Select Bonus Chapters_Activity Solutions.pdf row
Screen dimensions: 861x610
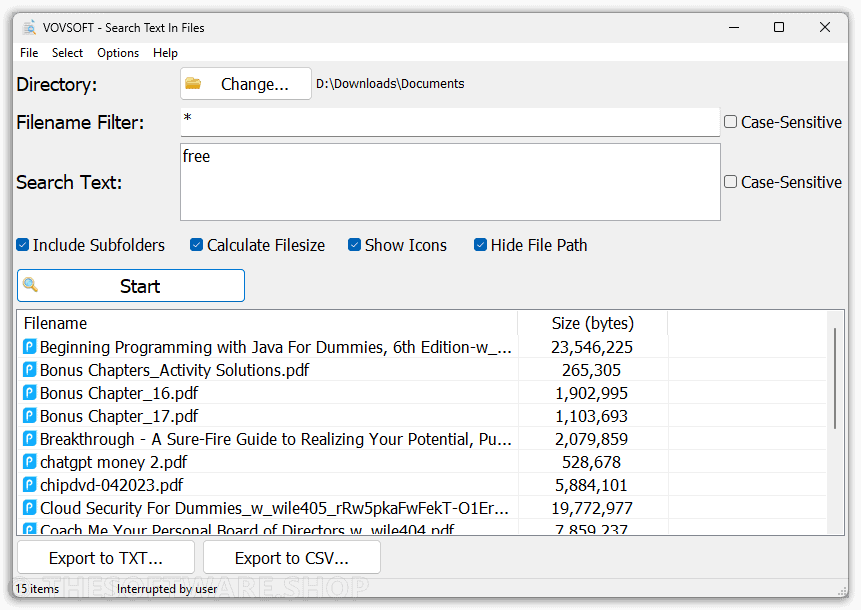(x=423, y=370)
